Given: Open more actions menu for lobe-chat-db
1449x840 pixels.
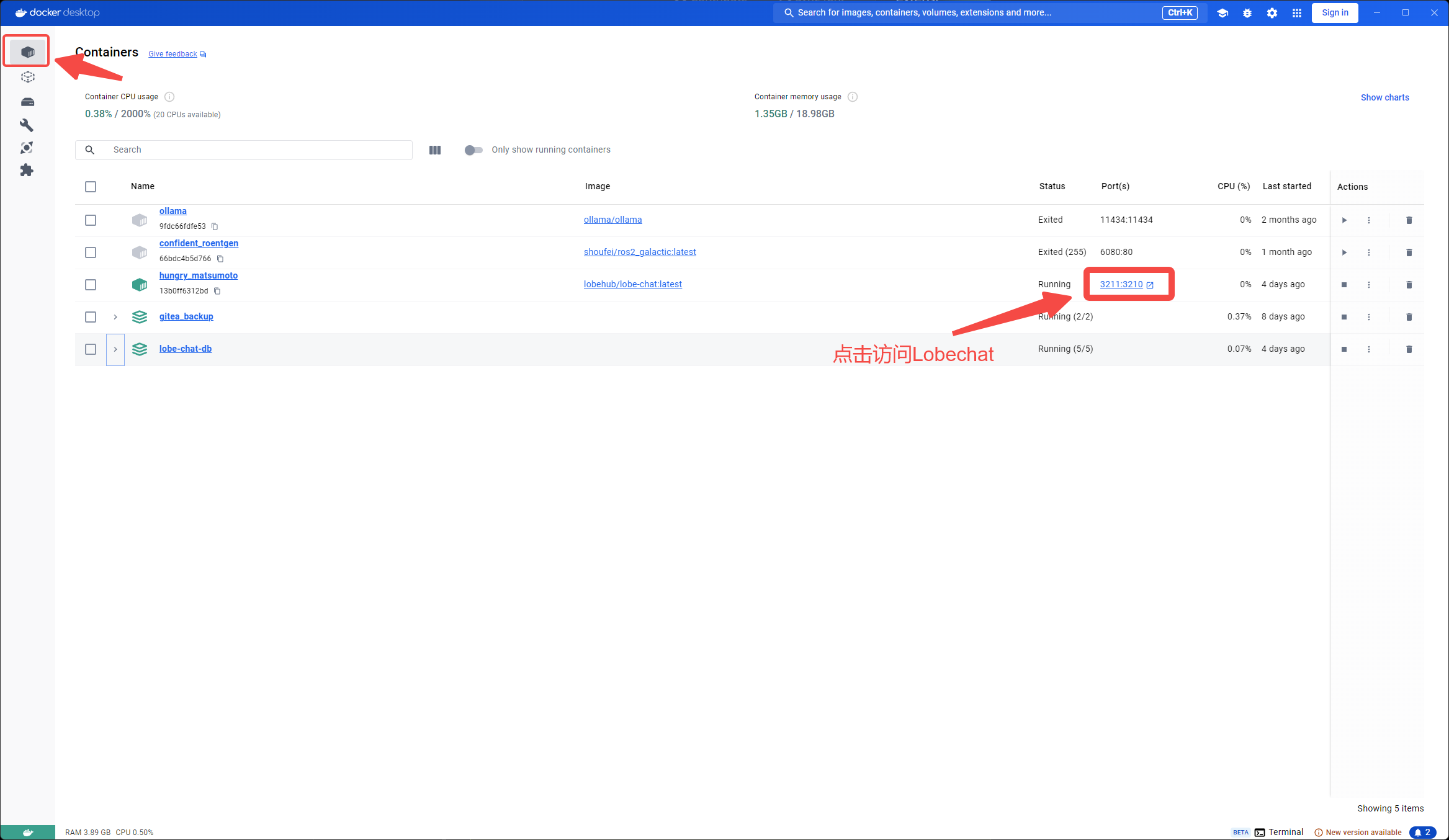Looking at the screenshot, I should click(x=1369, y=349).
